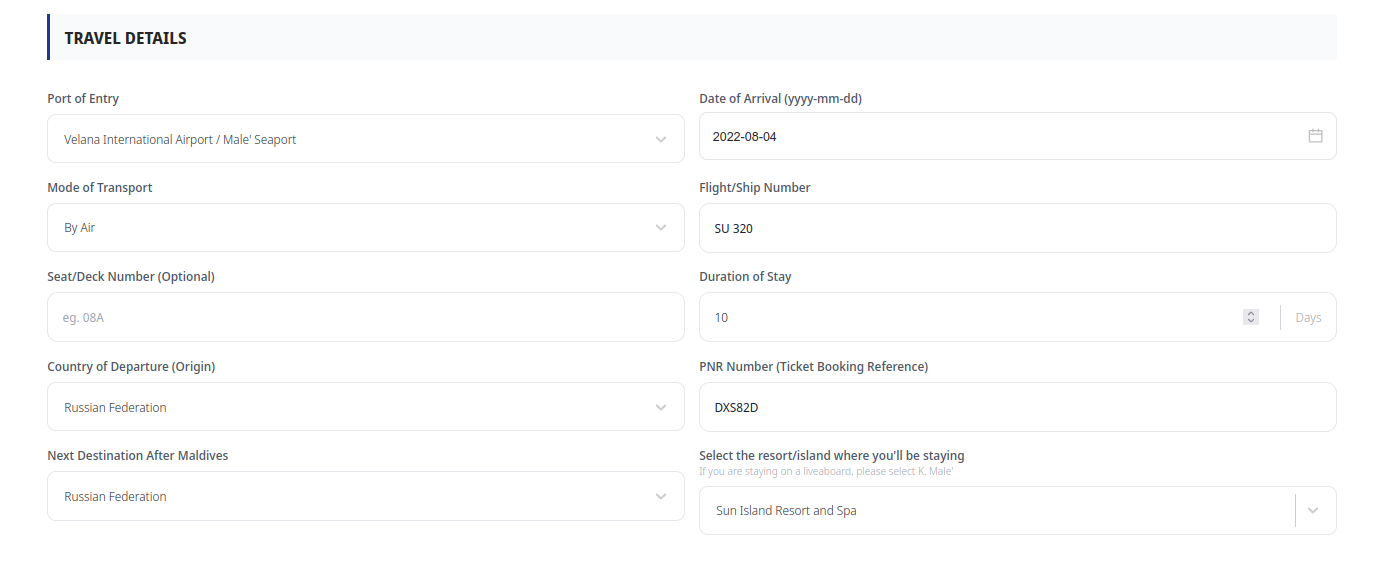Select the 'Velana International Airport / Male' Seaport' value
The height and width of the screenshot is (561, 1376).
coord(180,140)
